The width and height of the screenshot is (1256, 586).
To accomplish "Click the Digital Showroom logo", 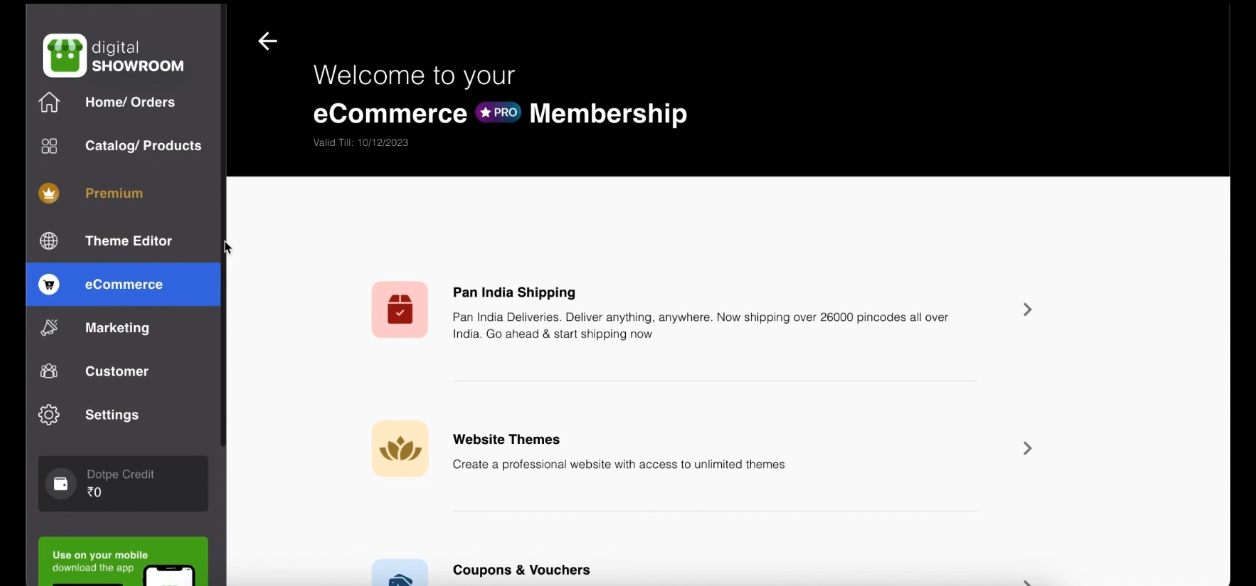I will coord(65,56).
